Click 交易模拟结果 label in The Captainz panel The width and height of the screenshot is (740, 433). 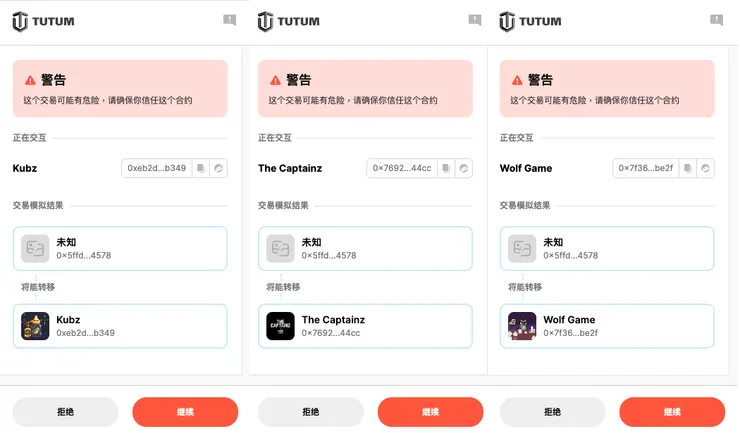283,205
